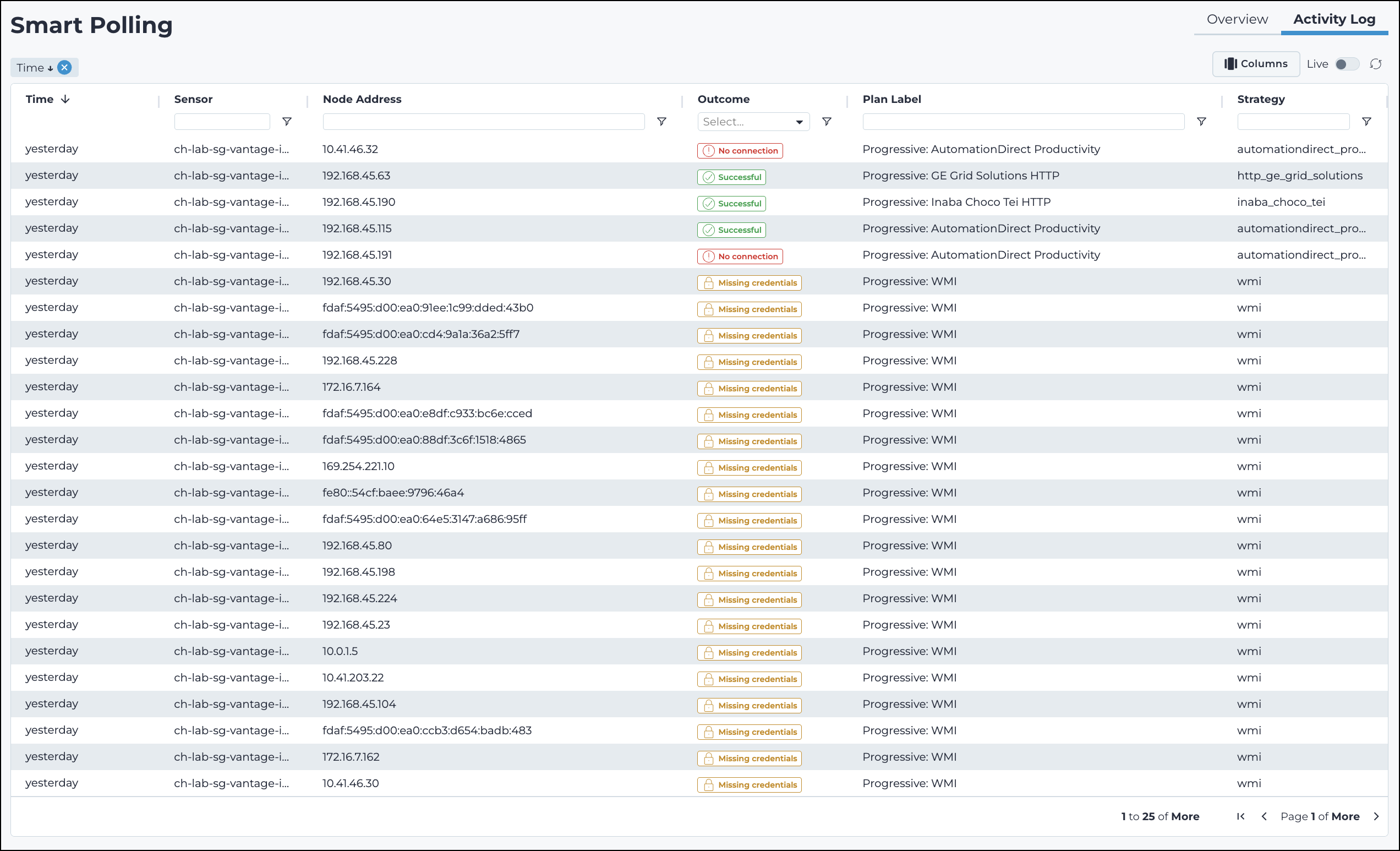This screenshot has height=851, width=1400.
Task: Click Successful badge for 192.168.45.190
Action: click(731, 204)
